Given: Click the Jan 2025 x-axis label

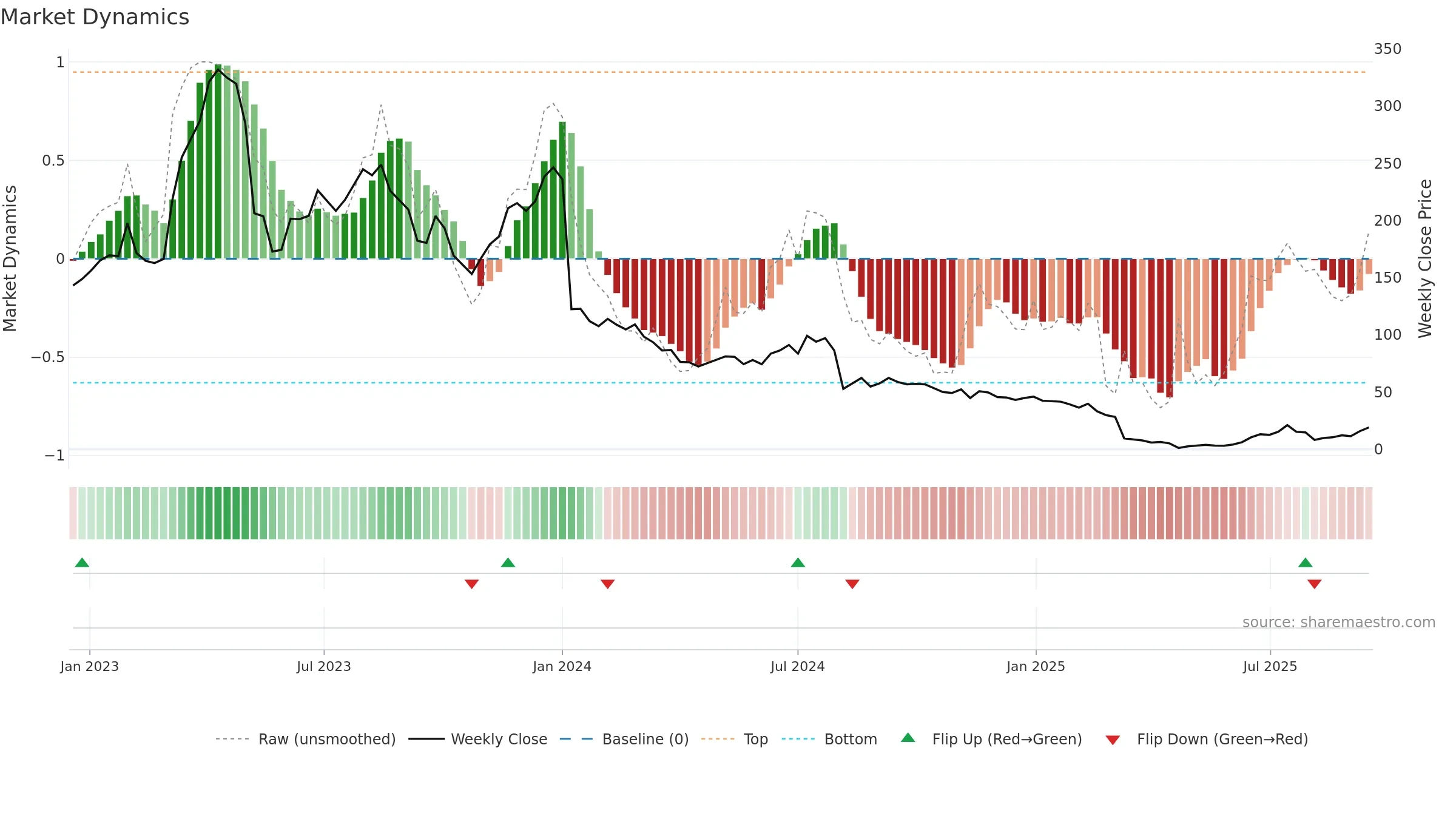Looking at the screenshot, I should tap(1036, 666).
